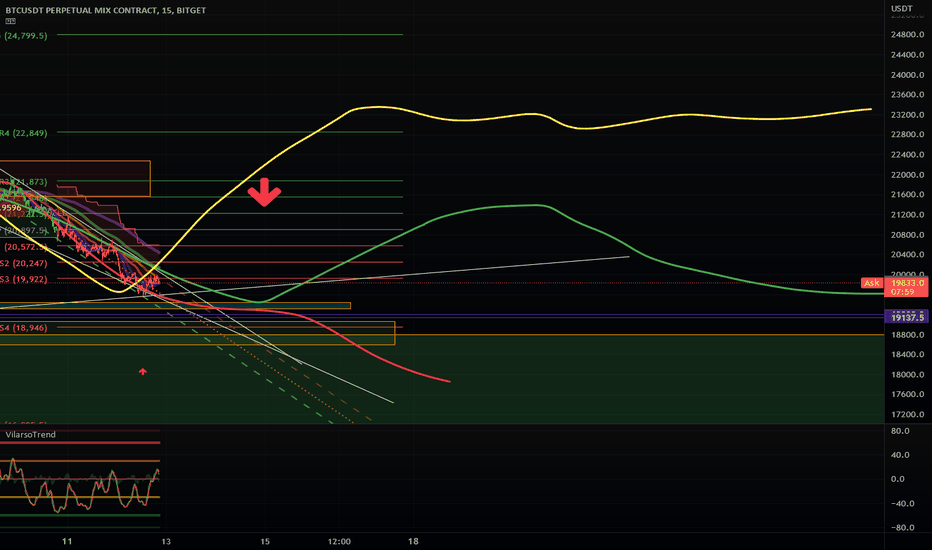Click the 18800.0 price axis value
This screenshot has height=550, width=932.
click(908, 335)
